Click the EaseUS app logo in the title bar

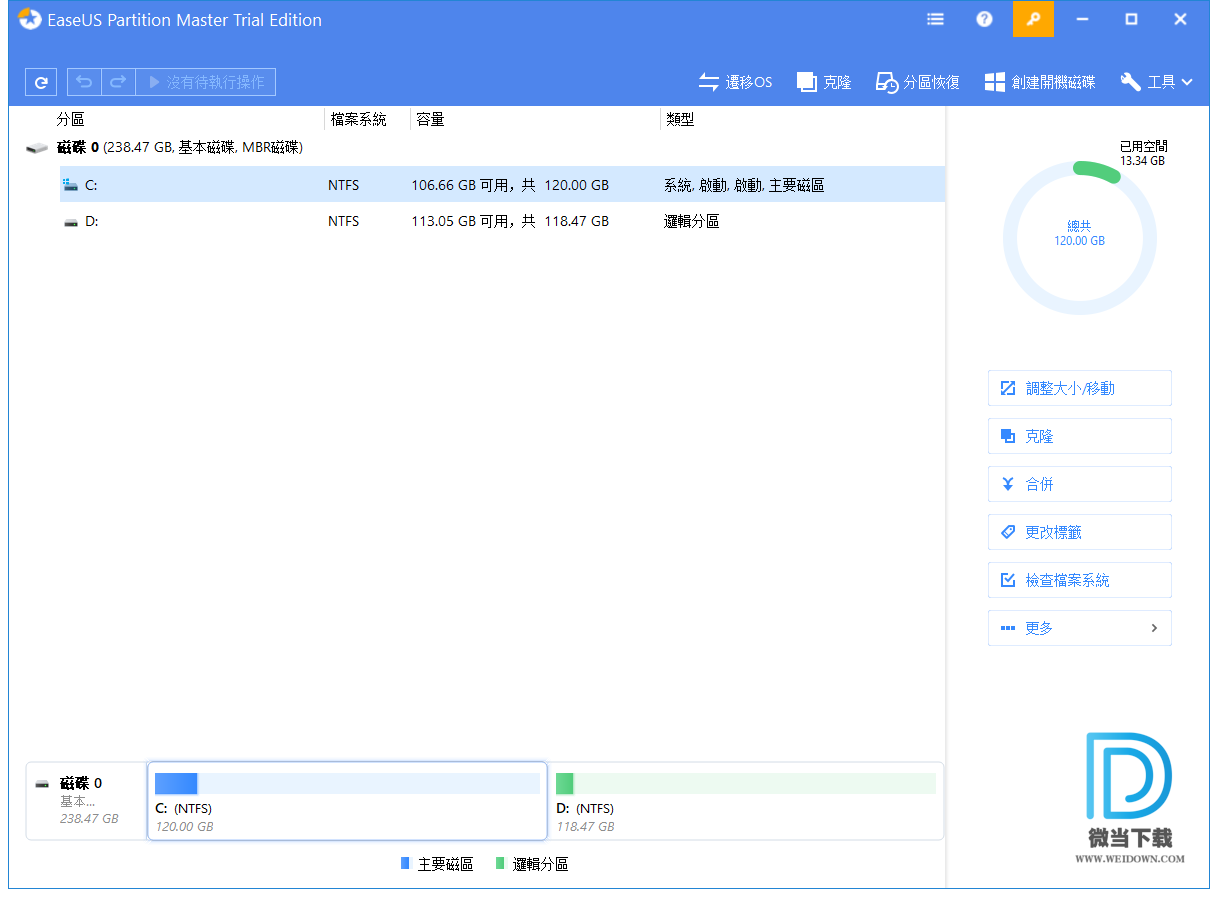click(29, 19)
